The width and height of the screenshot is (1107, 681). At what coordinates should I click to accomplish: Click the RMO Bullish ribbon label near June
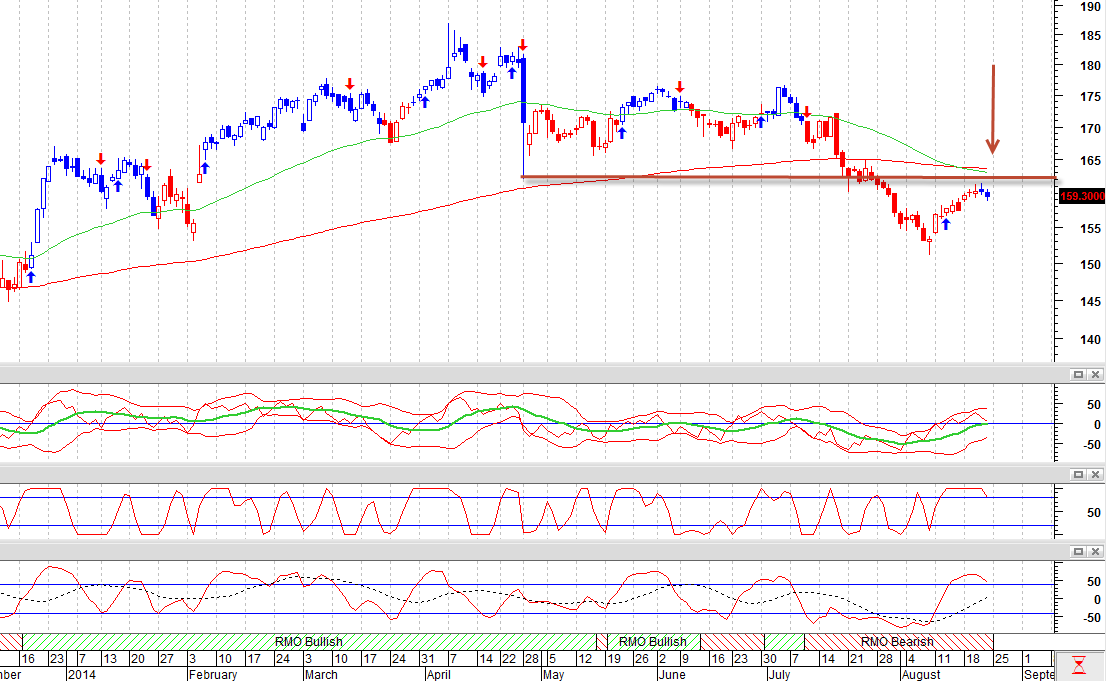[x=652, y=641]
